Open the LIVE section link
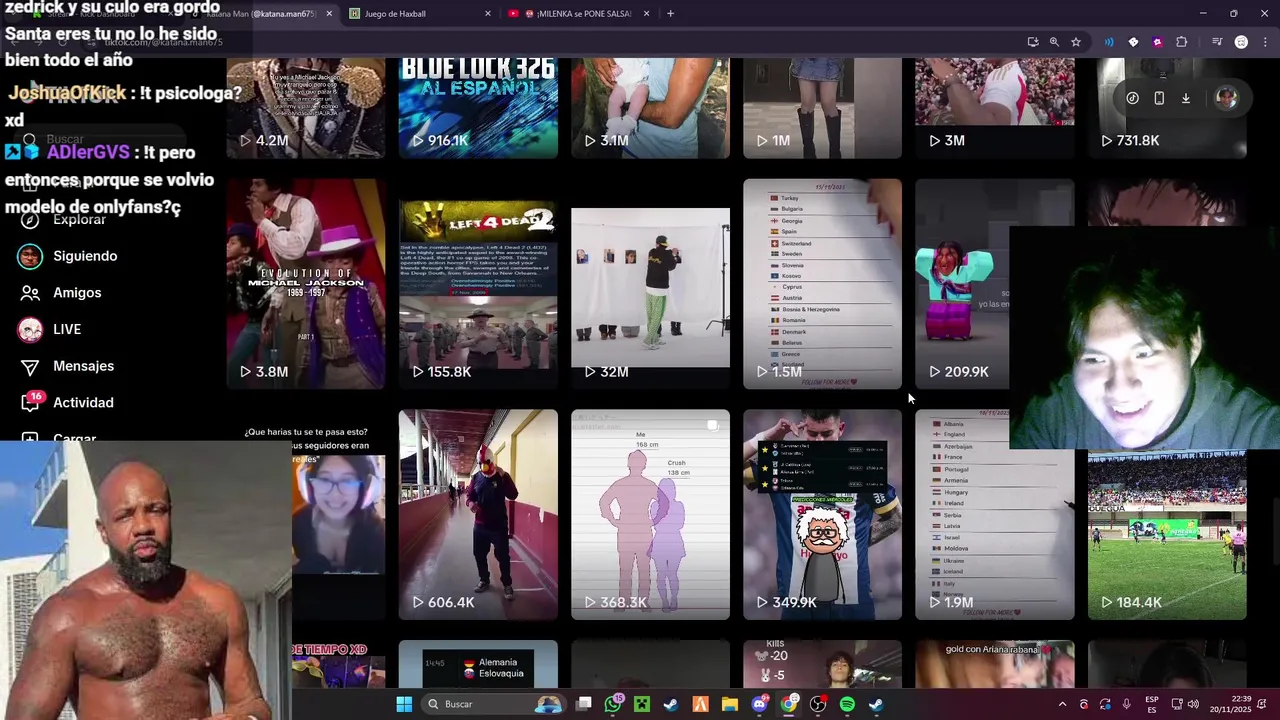Screen dimensions: 1280x720 67,329
